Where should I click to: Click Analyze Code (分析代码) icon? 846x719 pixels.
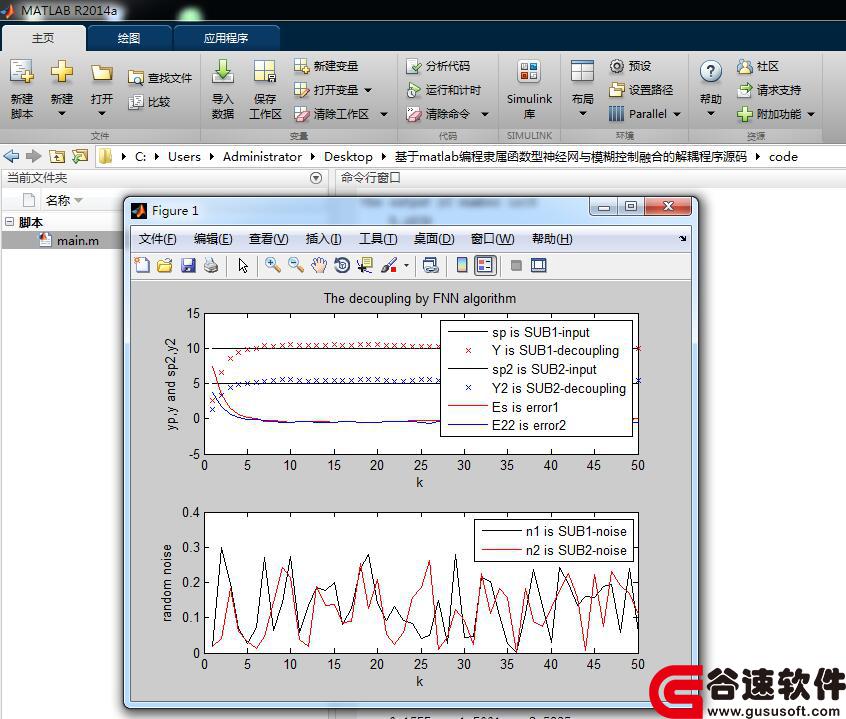click(x=413, y=66)
